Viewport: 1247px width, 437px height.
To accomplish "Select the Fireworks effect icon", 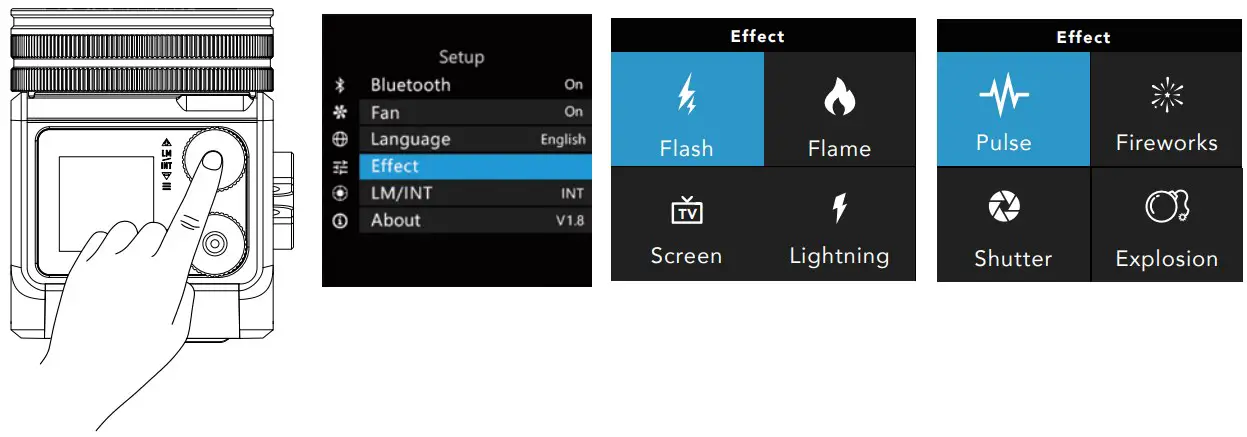I will click(x=1166, y=97).
